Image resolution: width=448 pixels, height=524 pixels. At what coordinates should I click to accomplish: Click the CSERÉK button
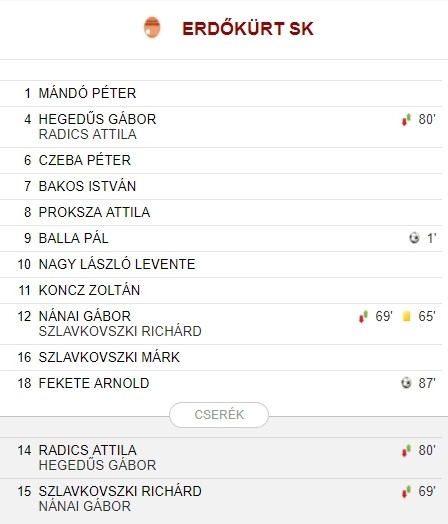click(x=219, y=415)
